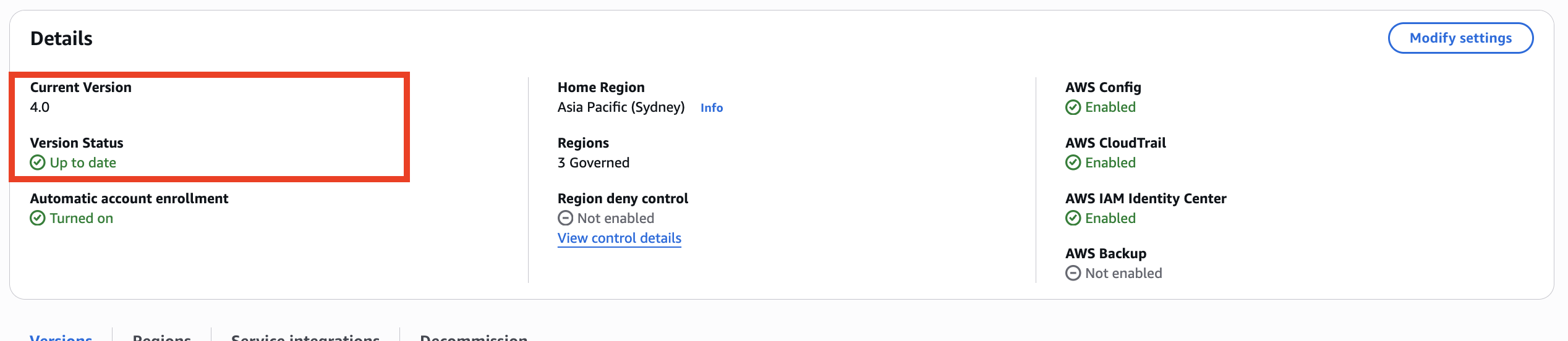Open the View control details link

pyautogui.click(x=619, y=238)
